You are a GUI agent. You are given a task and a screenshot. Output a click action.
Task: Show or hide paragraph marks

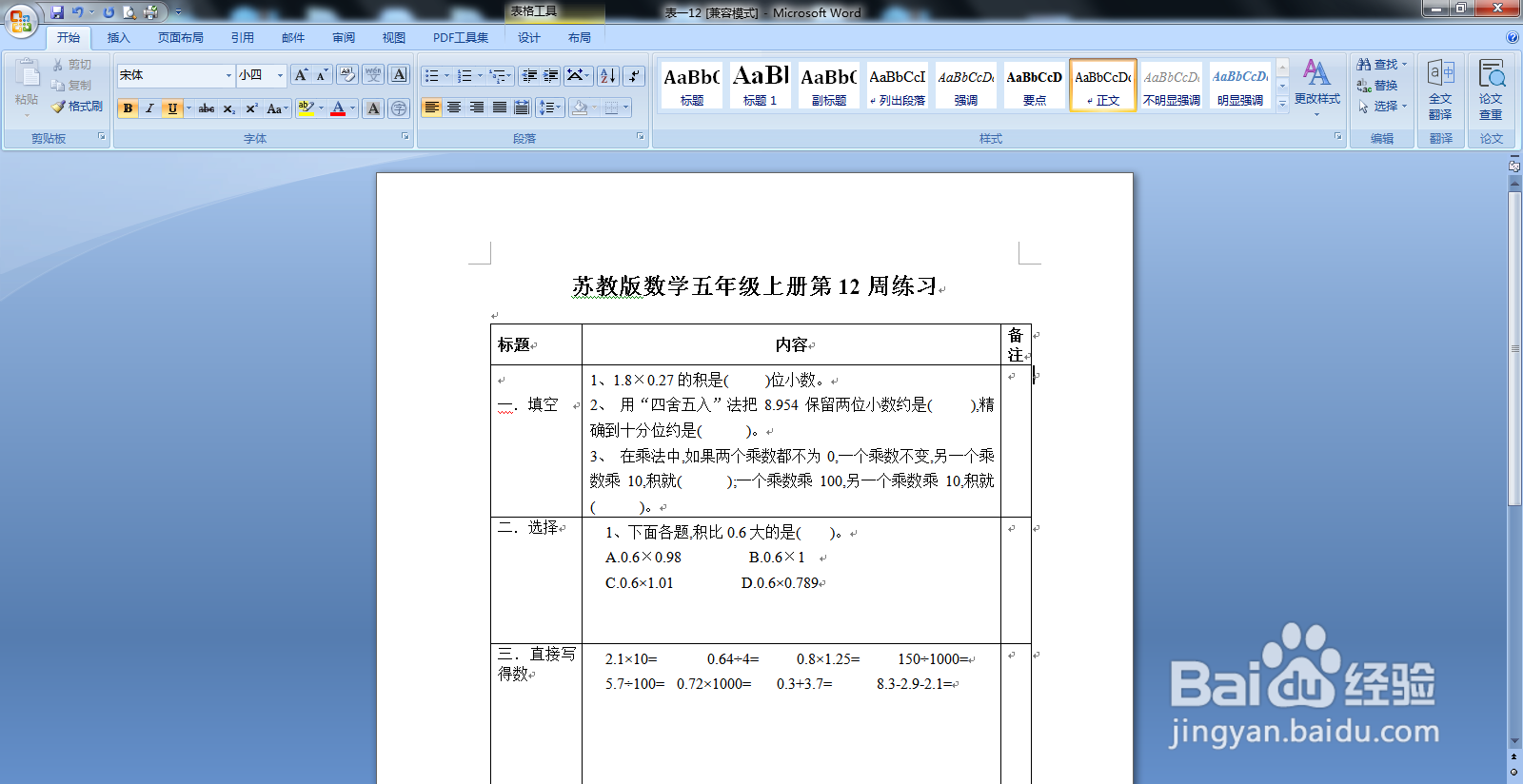634,76
